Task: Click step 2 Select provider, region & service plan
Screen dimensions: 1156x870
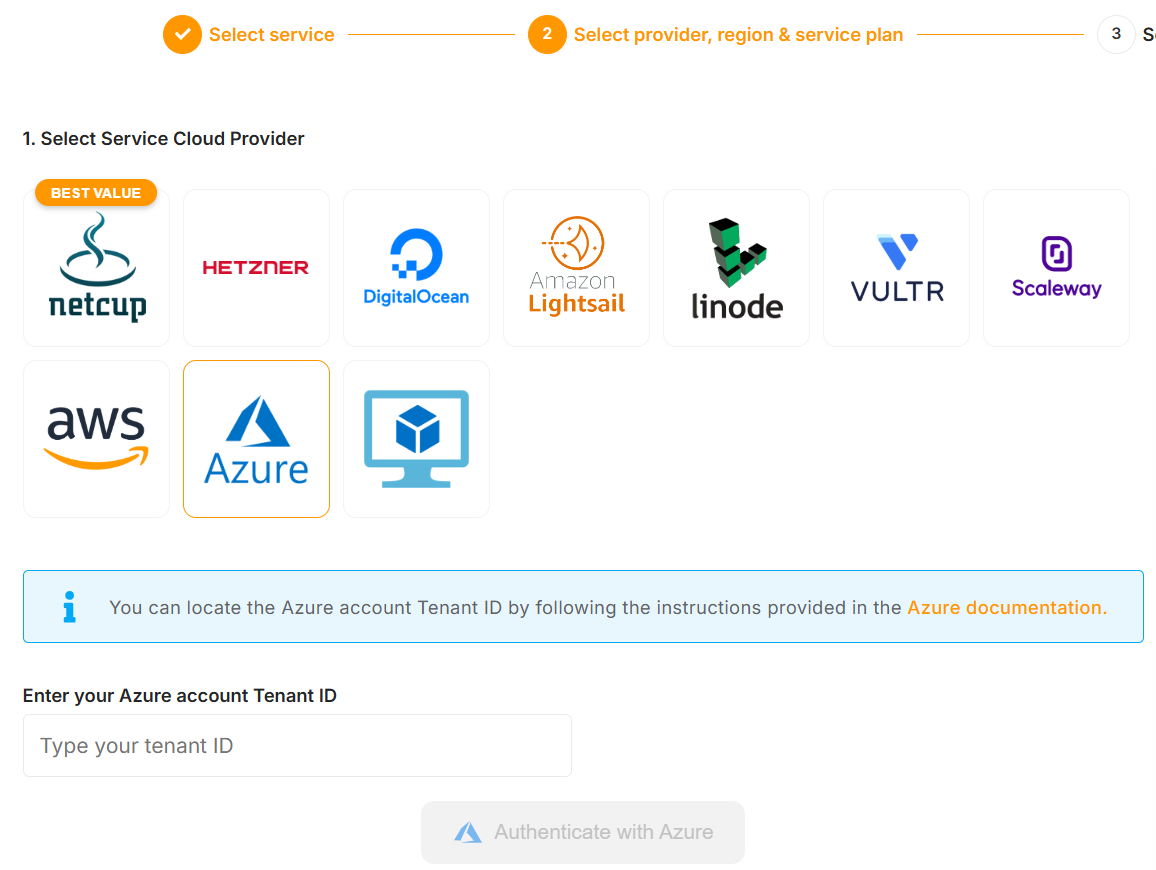Action: (x=738, y=35)
